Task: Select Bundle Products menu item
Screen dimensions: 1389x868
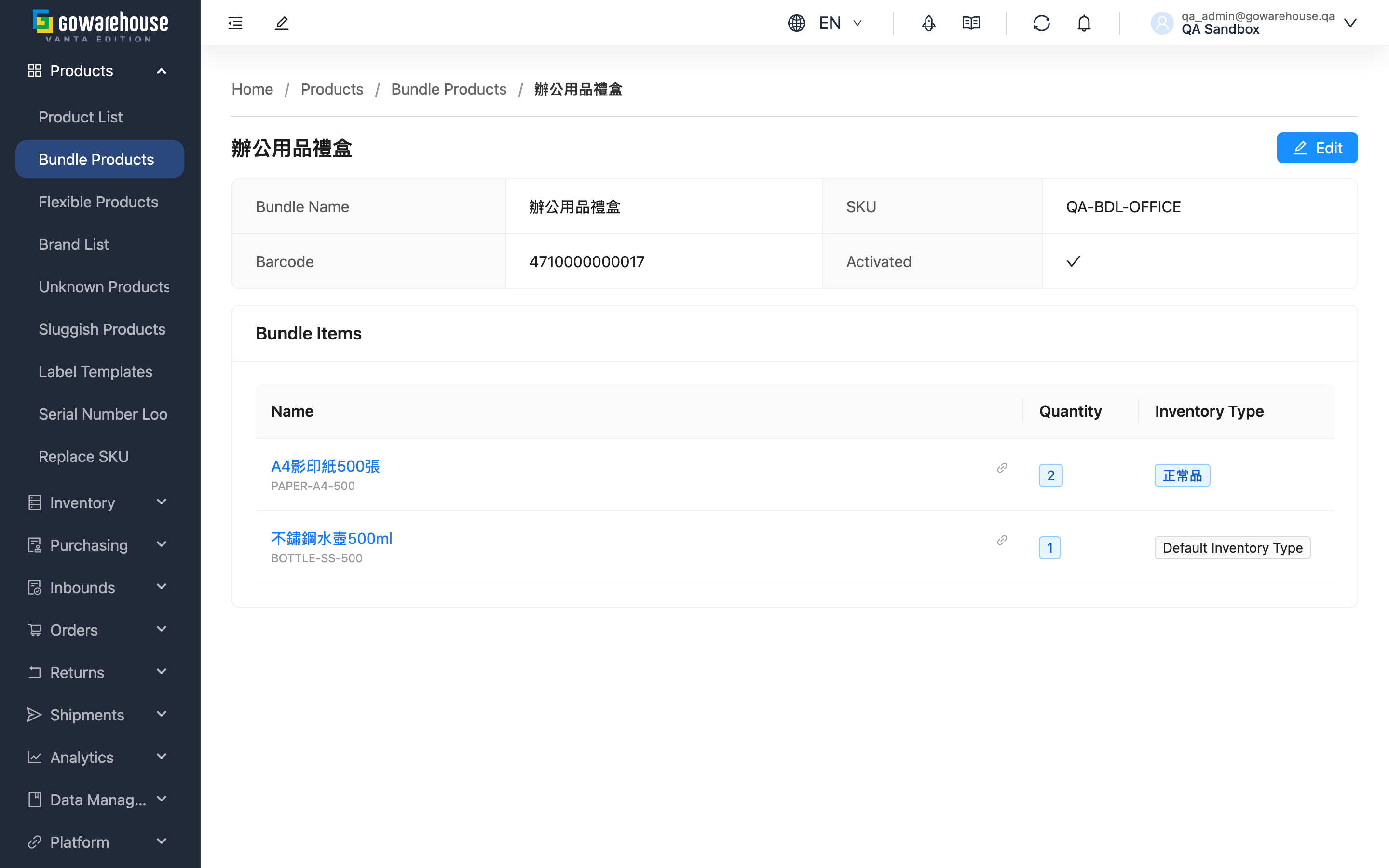Action: click(100, 159)
